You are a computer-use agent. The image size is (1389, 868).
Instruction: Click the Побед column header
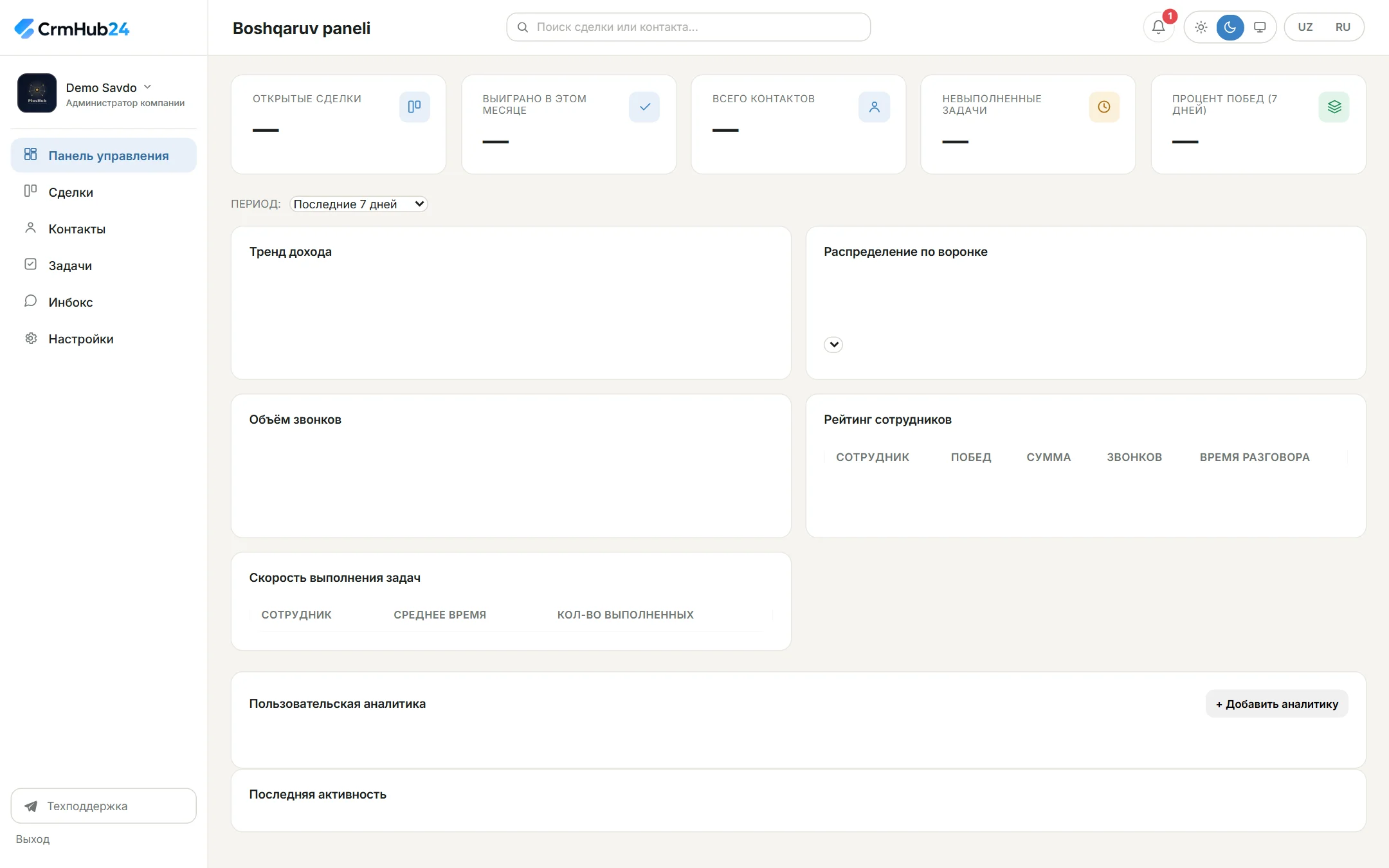971,457
